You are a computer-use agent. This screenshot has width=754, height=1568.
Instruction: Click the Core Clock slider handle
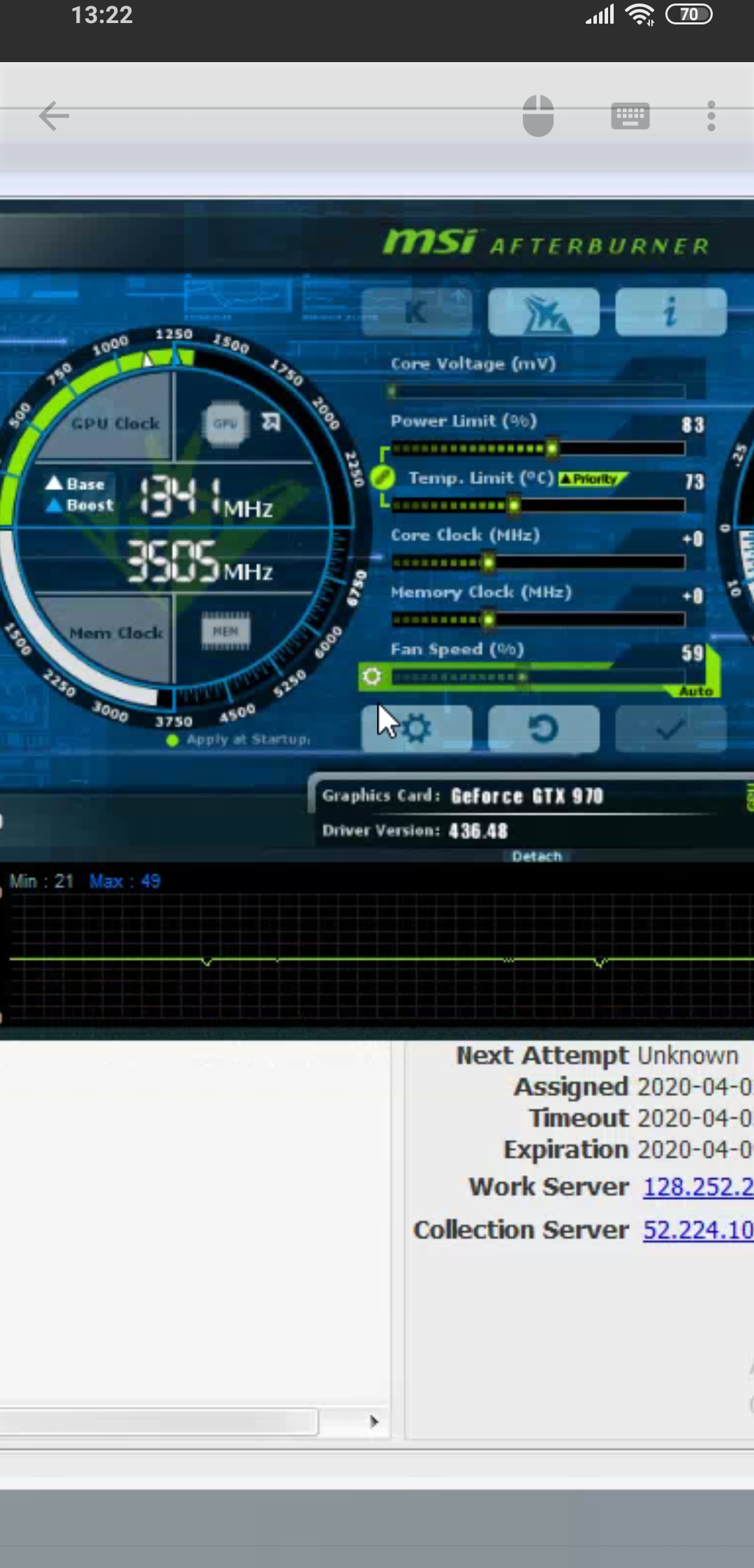(489, 562)
